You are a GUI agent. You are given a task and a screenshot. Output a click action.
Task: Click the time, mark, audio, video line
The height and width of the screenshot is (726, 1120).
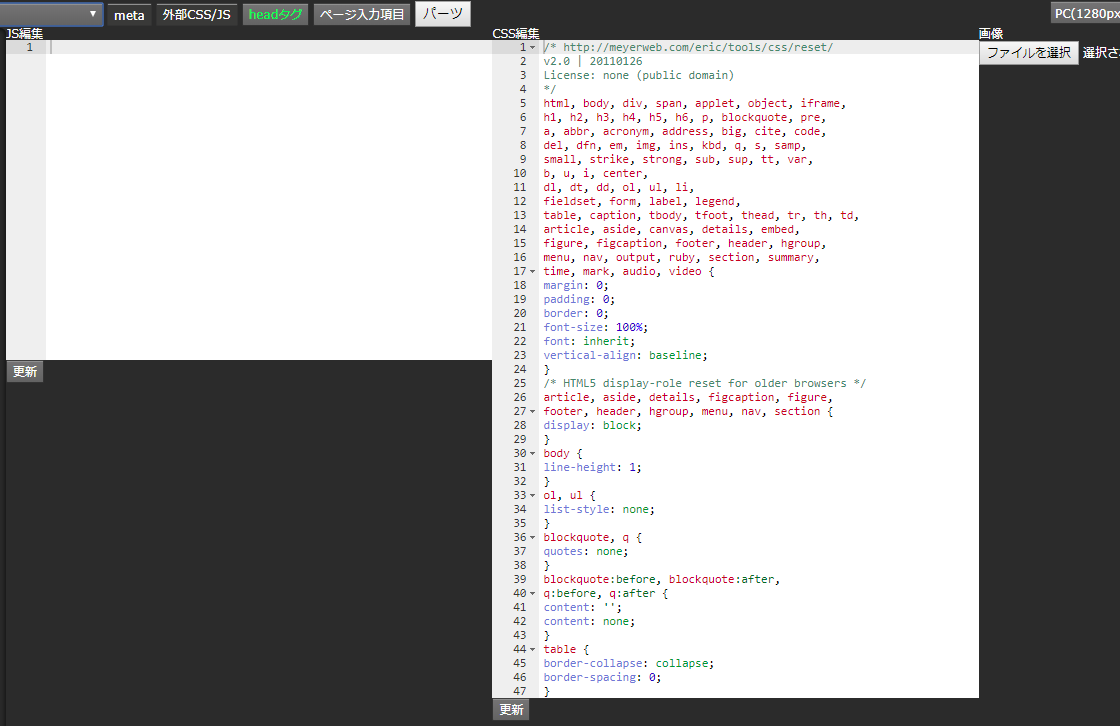[629, 272]
